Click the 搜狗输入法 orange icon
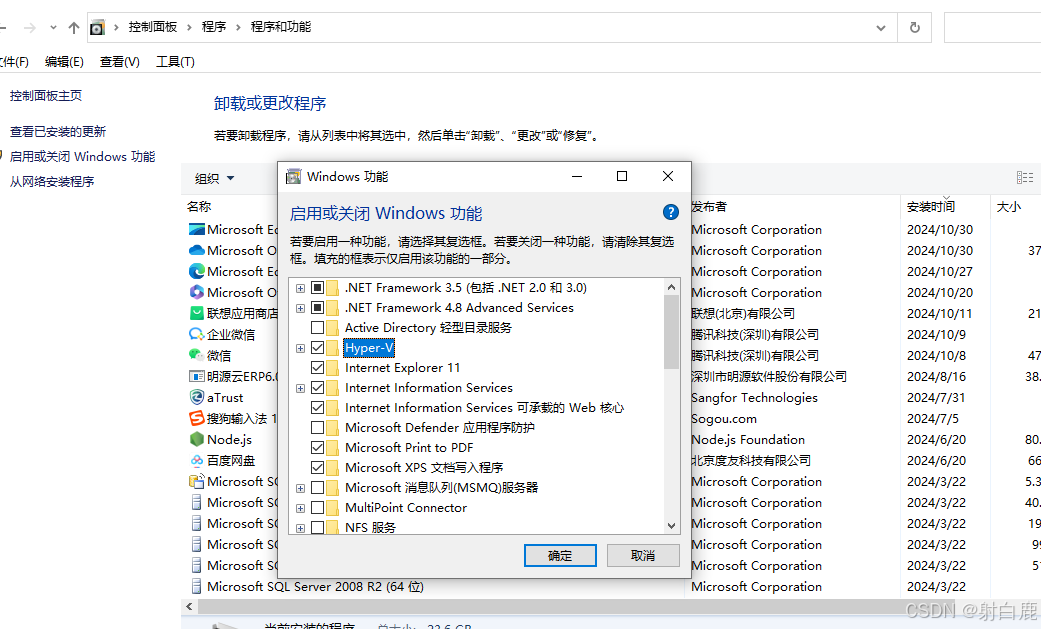This screenshot has width=1041, height=629. click(x=197, y=418)
